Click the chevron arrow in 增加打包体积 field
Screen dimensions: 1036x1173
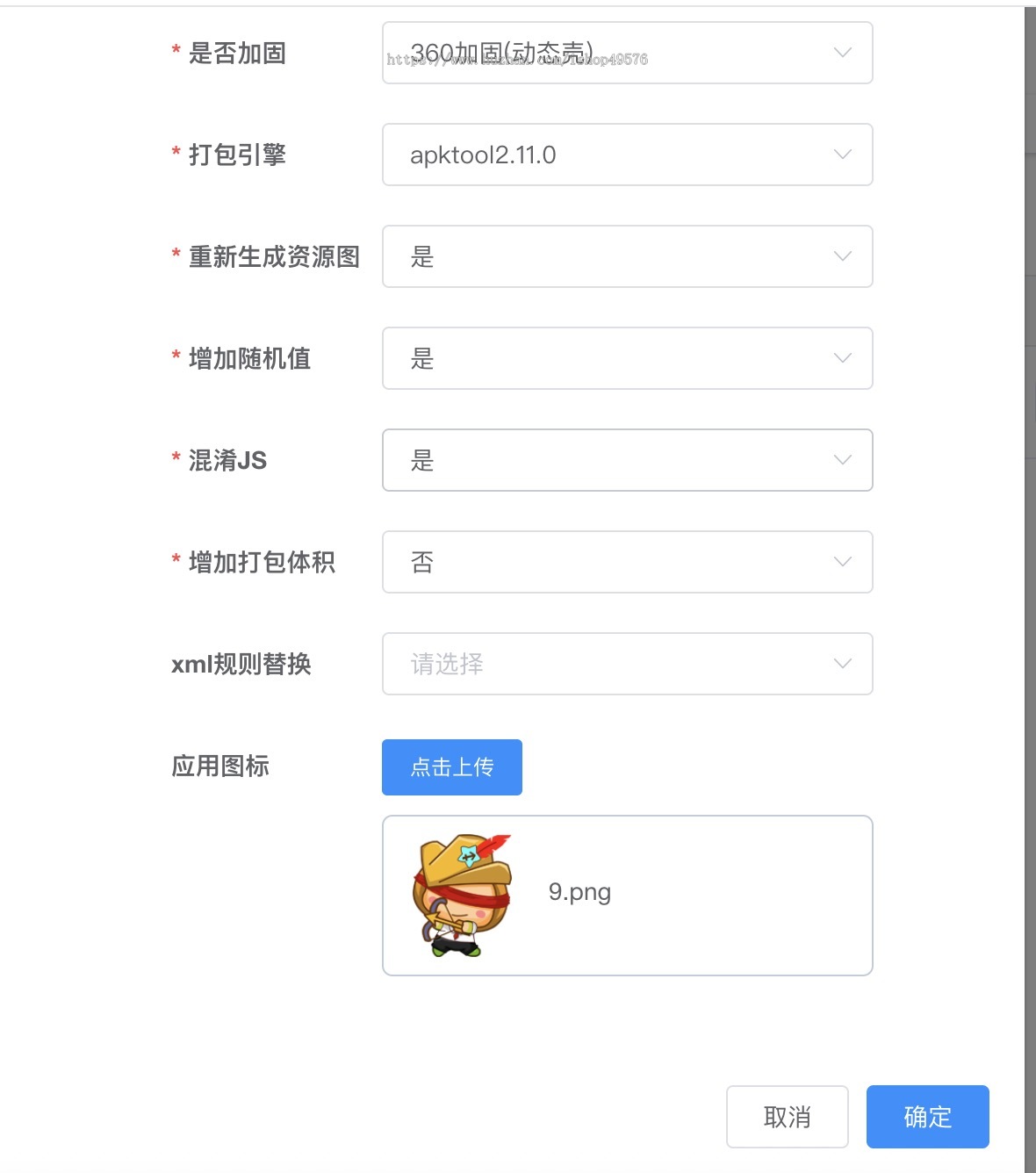pos(842,562)
